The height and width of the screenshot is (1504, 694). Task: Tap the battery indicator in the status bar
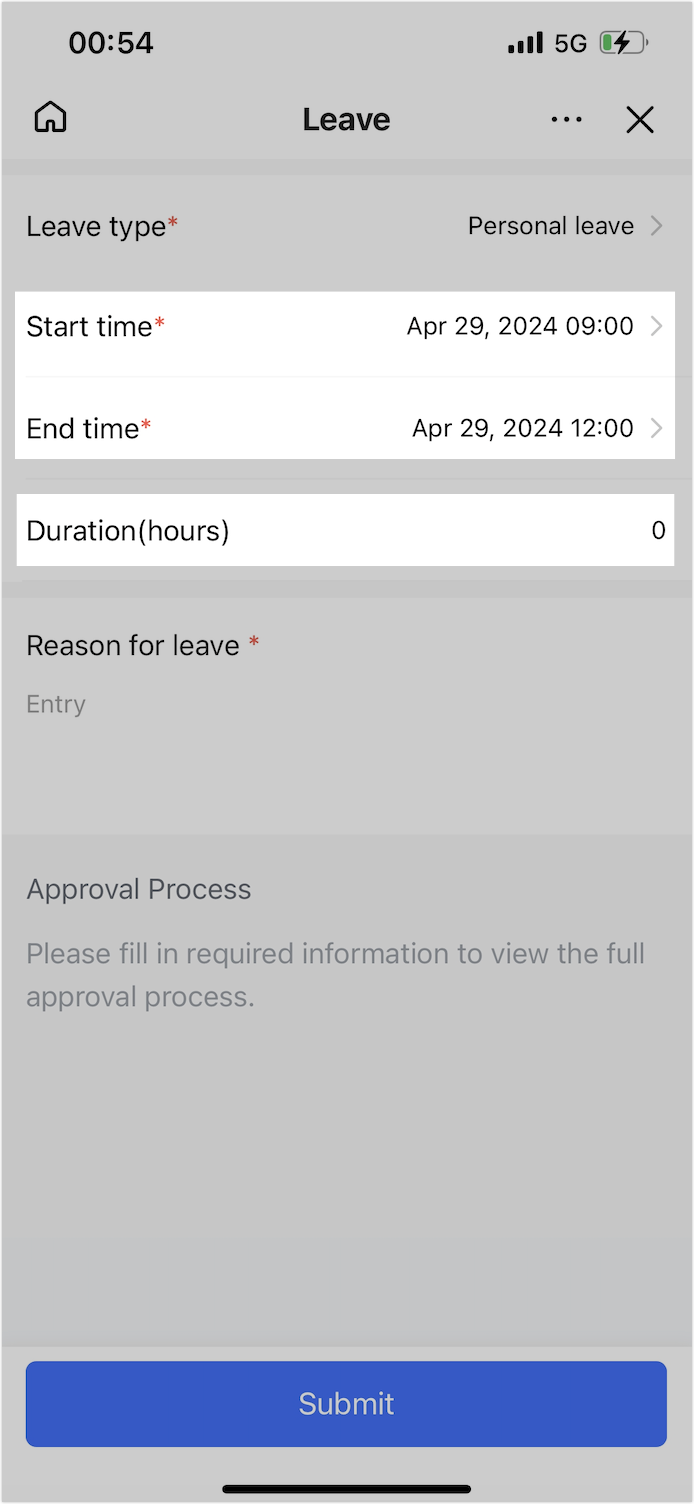(621, 42)
